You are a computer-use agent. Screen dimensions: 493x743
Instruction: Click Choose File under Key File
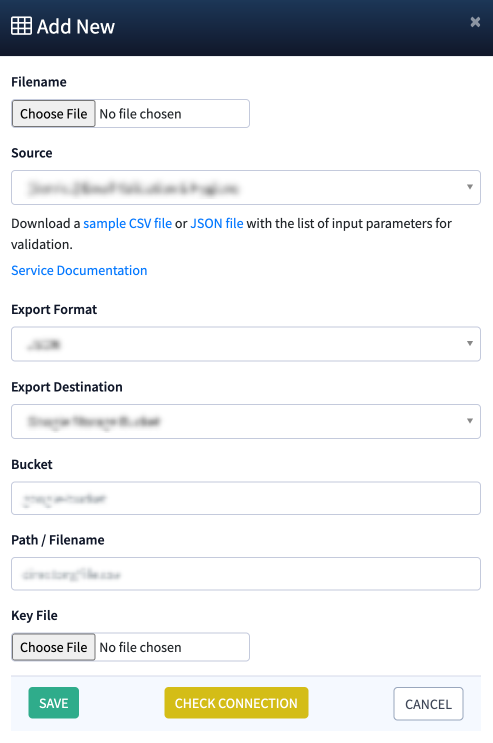pyautogui.click(x=54, y=647)
